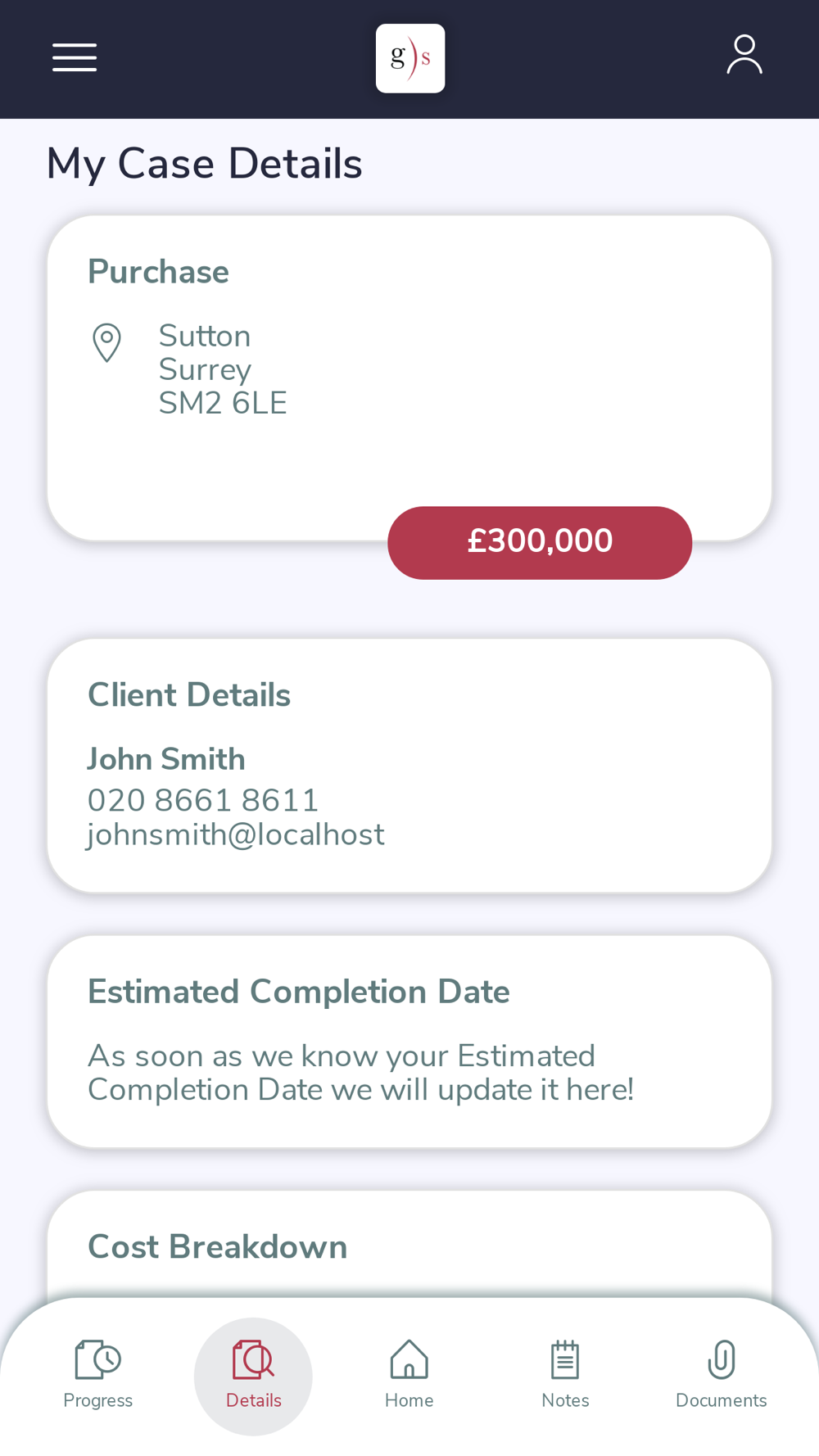Select the Purchase card heading
The height and width of the screenshot is (1456, 819).
(158, 272)
